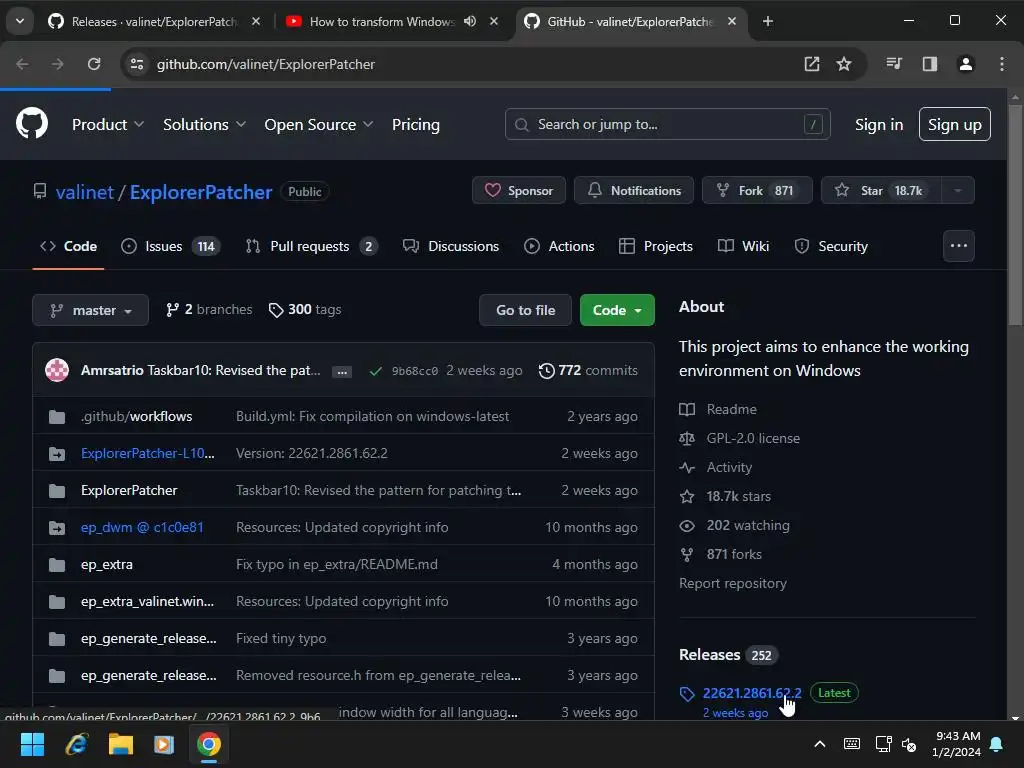Open the tab search dropdown in Chrome
The image size is (1024, 768).
pos(20,22)
